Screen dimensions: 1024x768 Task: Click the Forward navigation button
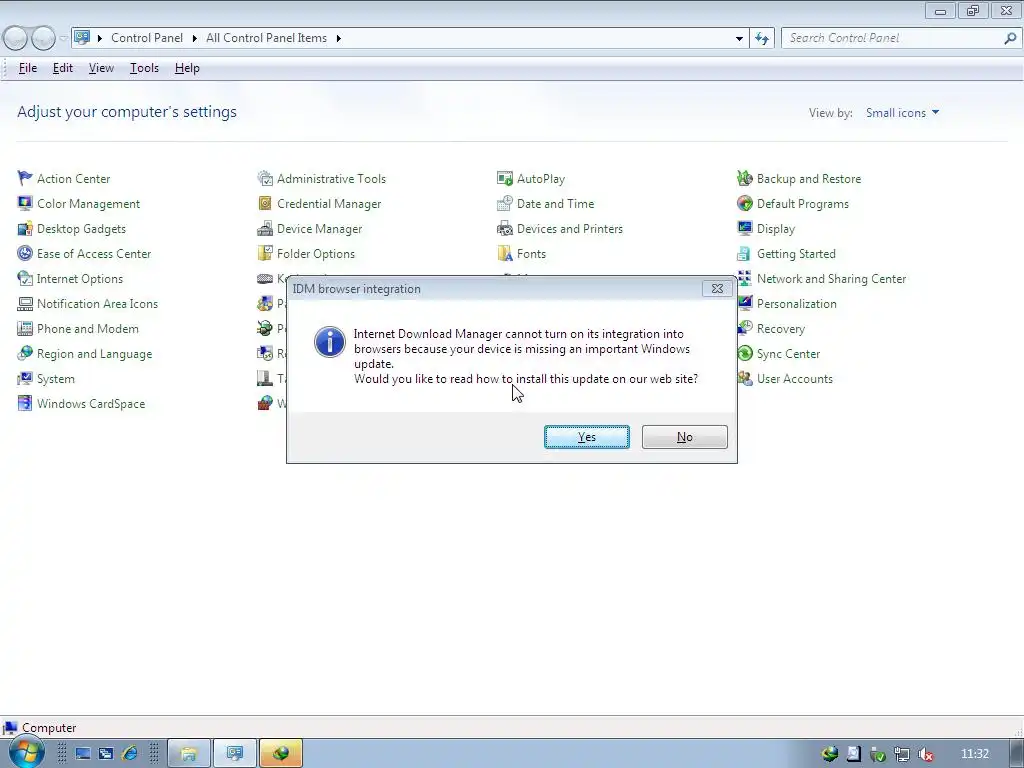pyautogui.click(x=43, y=38)
